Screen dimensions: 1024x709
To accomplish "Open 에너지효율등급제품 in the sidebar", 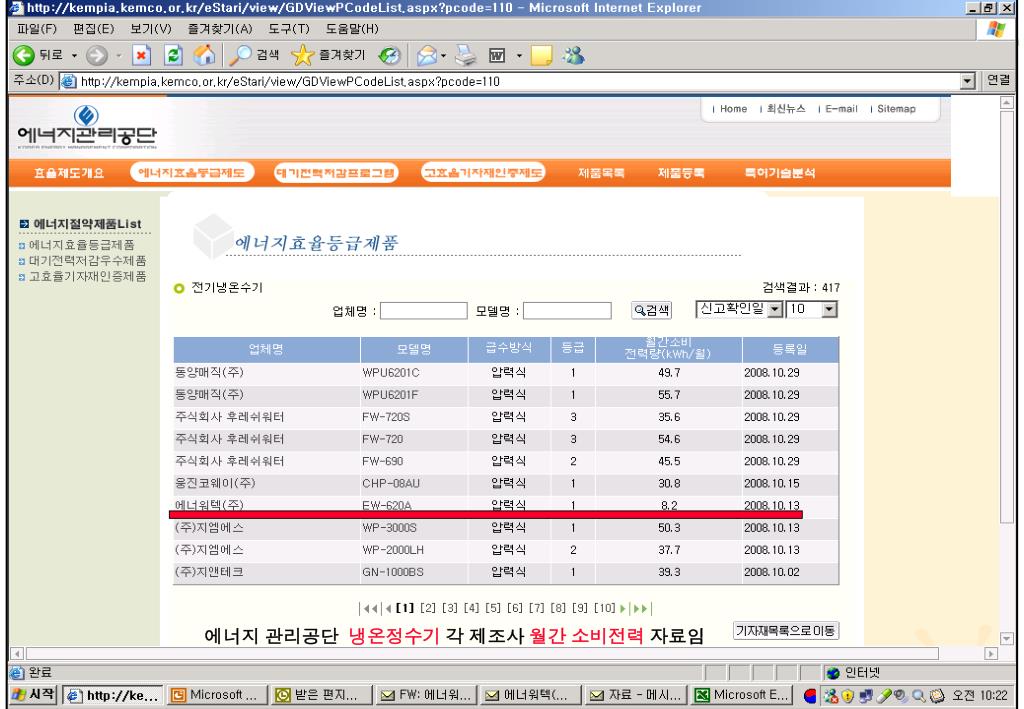I will [x=82, y=245].
